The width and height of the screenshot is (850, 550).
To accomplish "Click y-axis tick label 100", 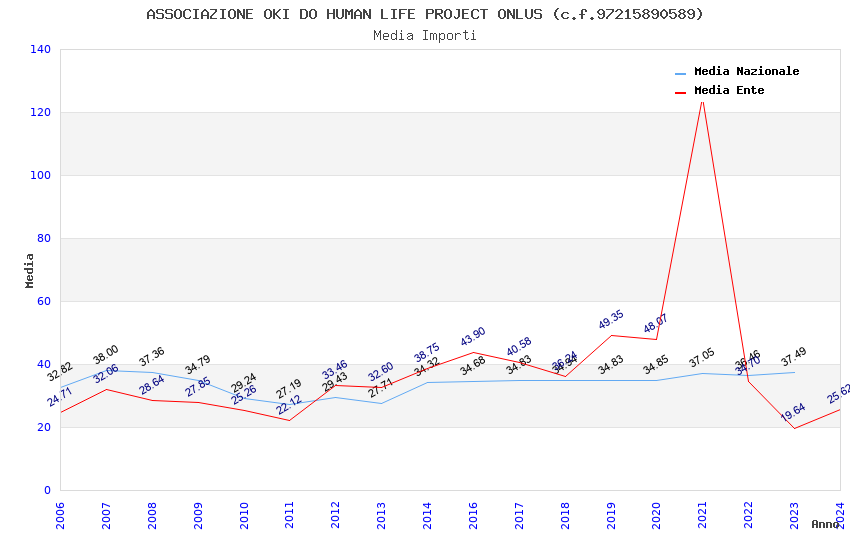I will coord(41,175).
